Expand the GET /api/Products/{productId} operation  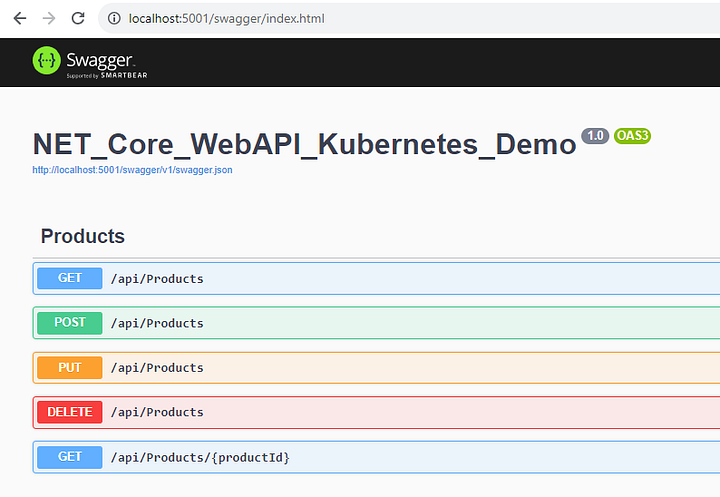coord(376,457)
